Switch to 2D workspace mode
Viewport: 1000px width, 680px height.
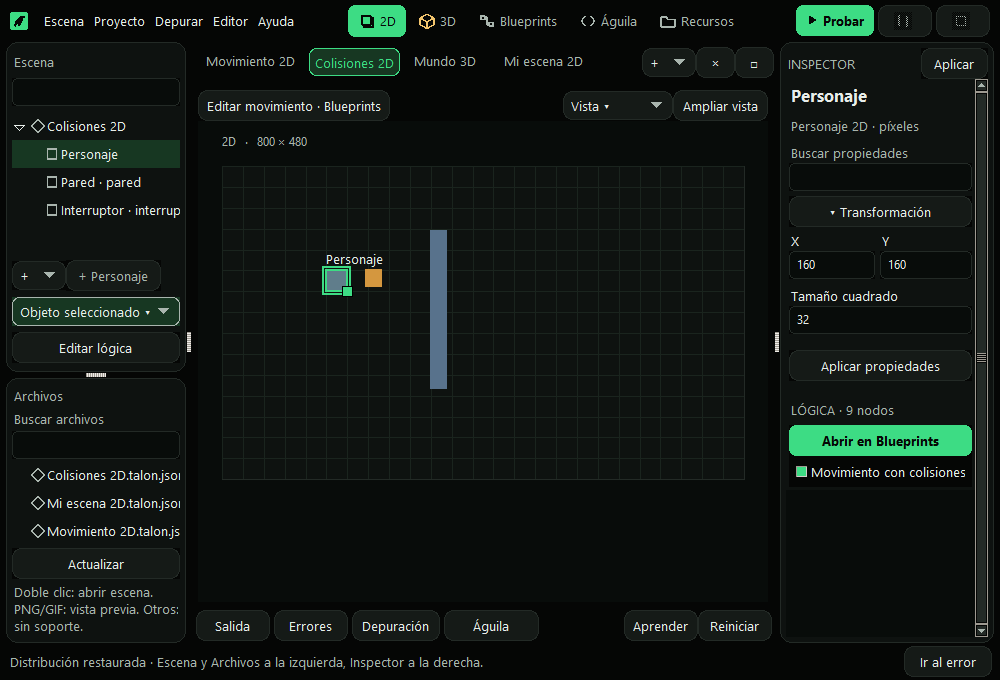[x=377, y=21]
